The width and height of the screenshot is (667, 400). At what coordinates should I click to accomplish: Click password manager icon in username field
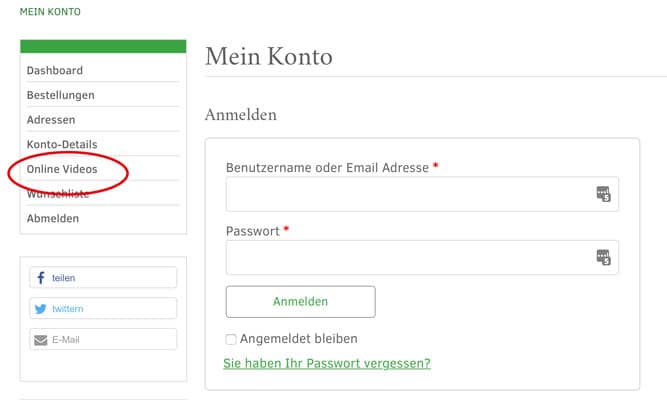pyautogui.click(x=603, y=194)
